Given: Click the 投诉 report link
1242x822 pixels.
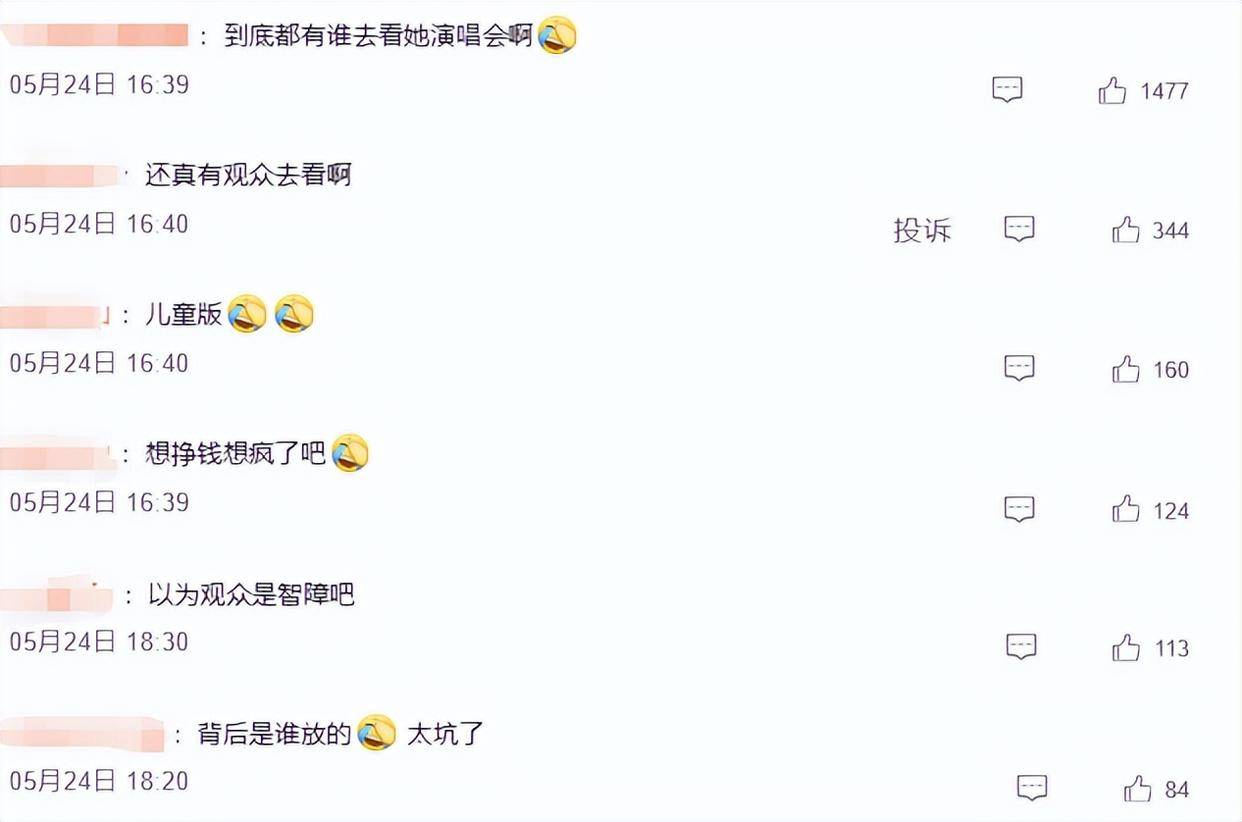Looking at the screenshot, I should click(922, 231).
